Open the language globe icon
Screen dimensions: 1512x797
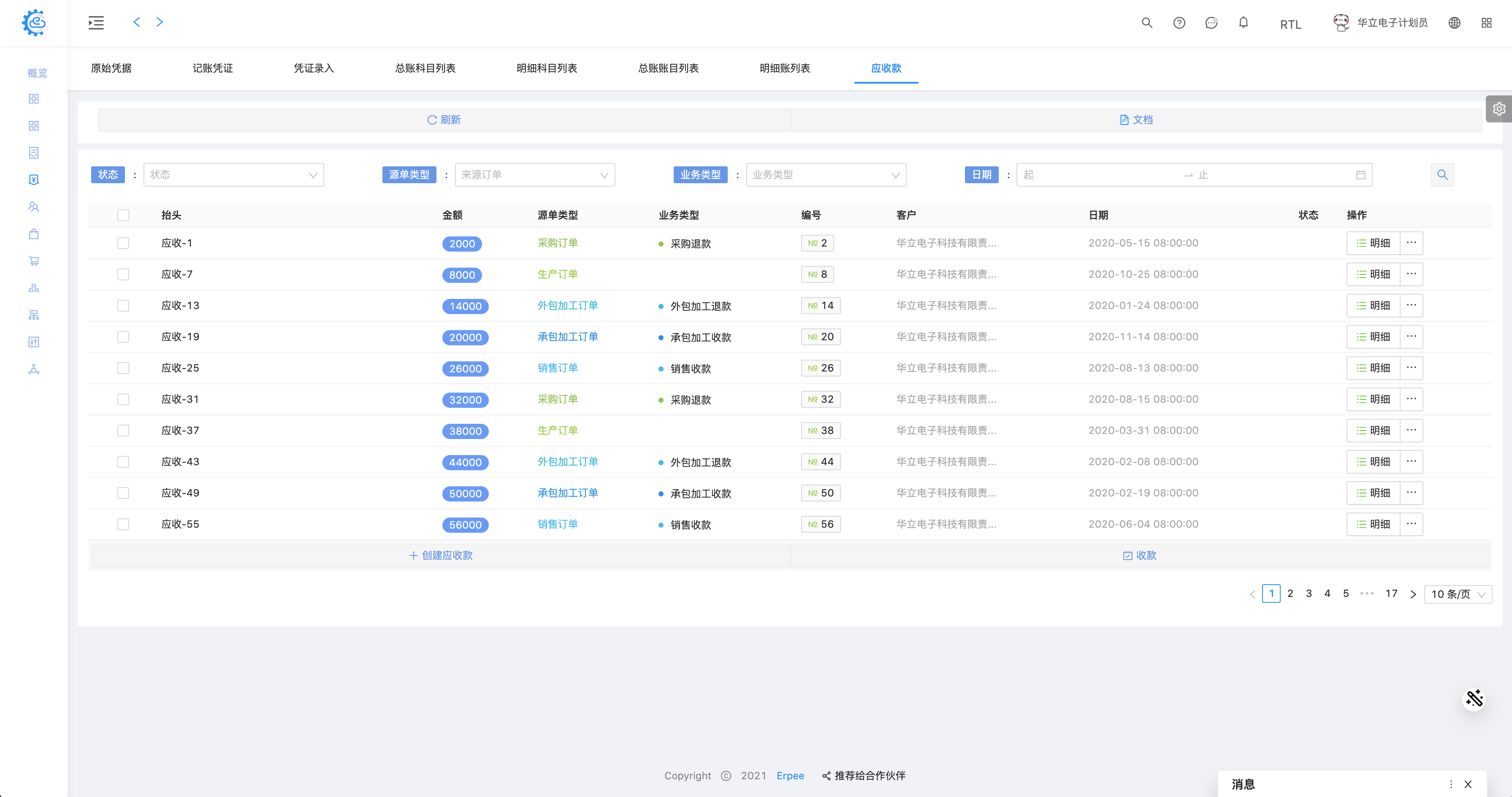(1454, 23)
